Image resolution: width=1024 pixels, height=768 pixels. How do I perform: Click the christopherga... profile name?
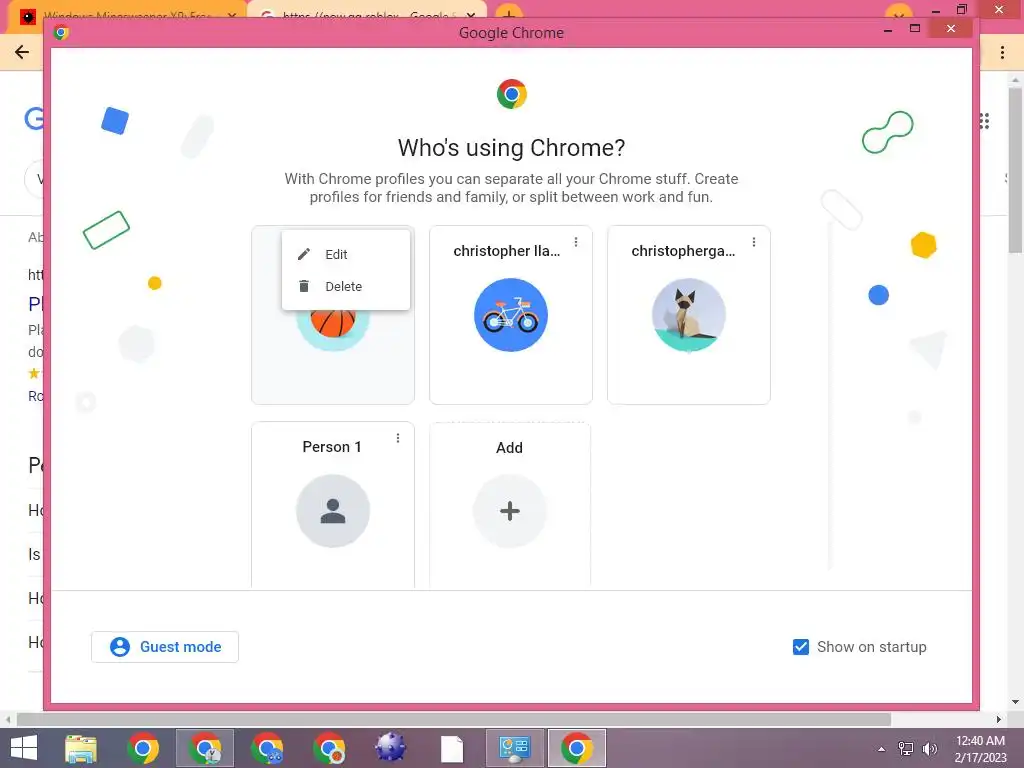point(683,251)
